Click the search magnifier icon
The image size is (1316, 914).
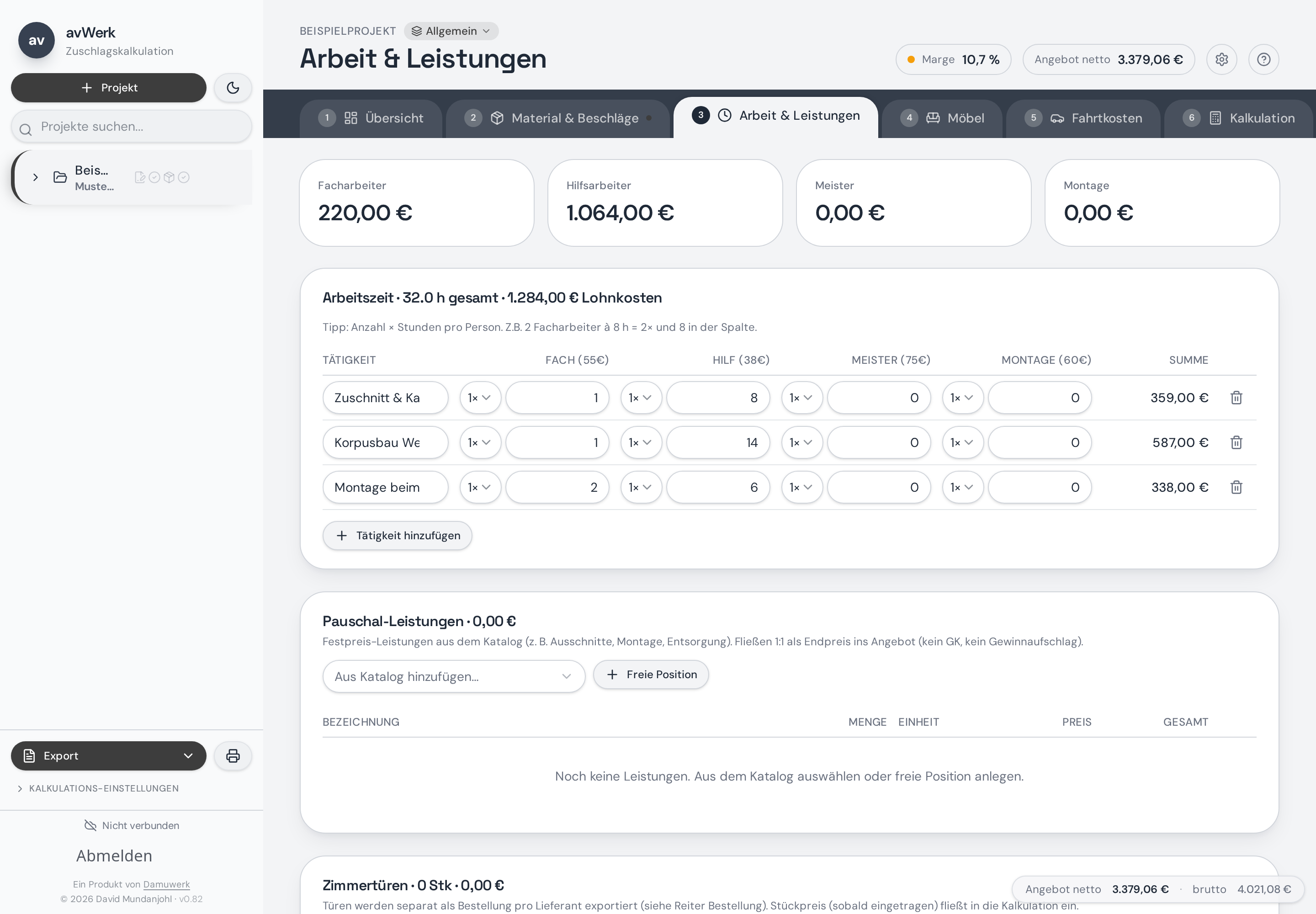click(x=25, y=129)
